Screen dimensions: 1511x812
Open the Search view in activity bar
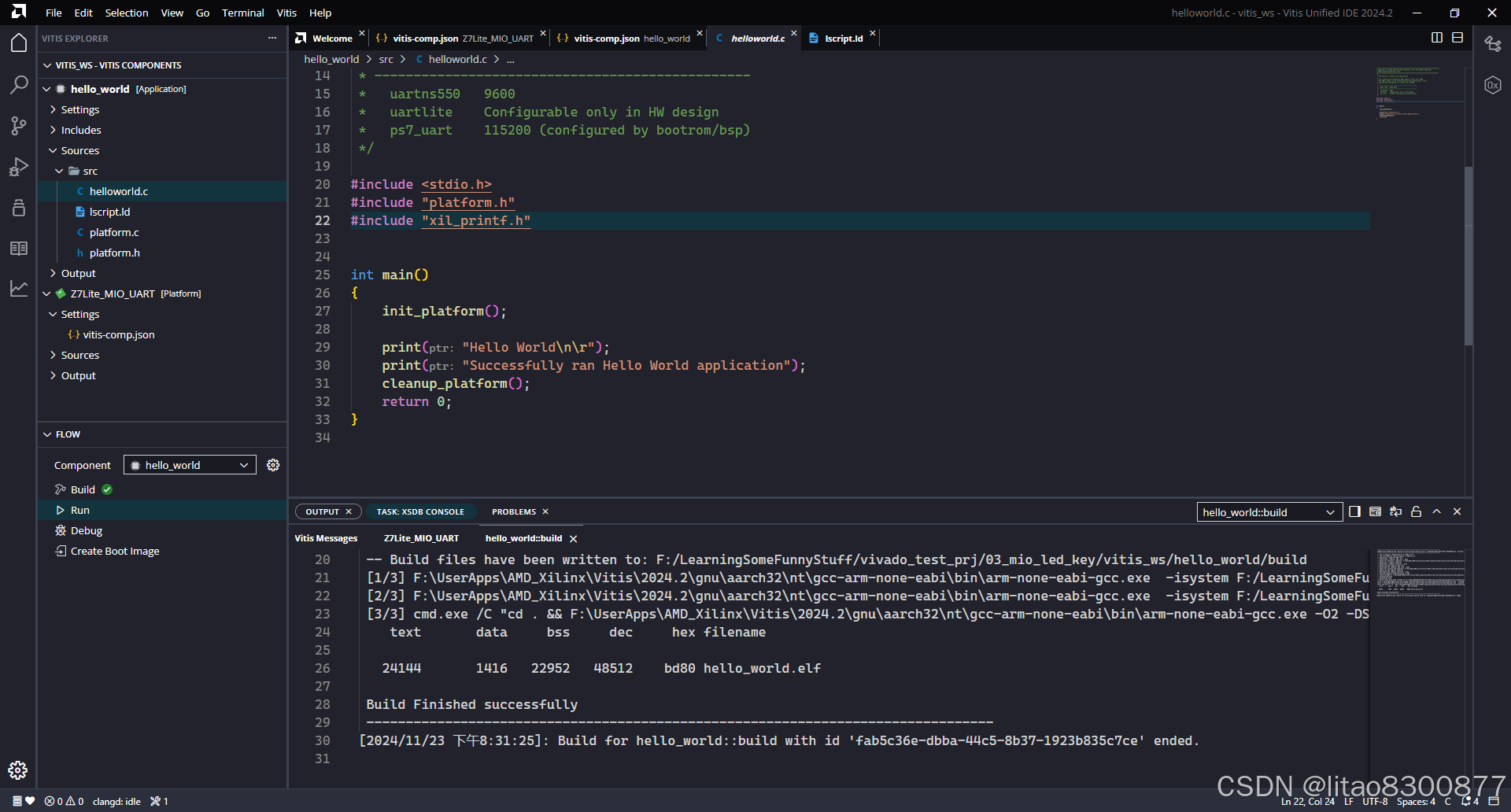coord(19,84)
